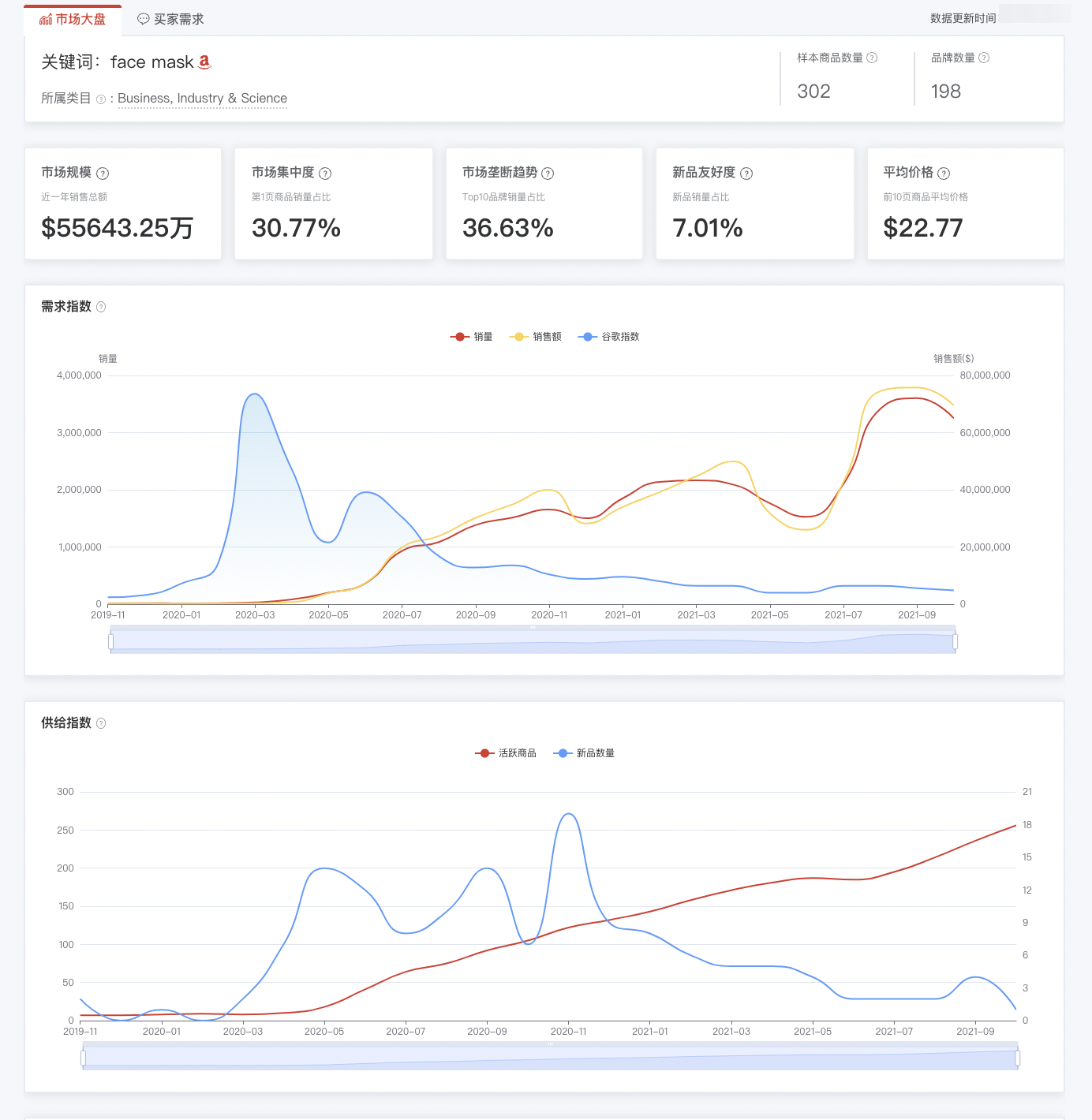1092x1120 pixels.
Task: Click the Business, Industry & Science category link
Action: [202, 99]
